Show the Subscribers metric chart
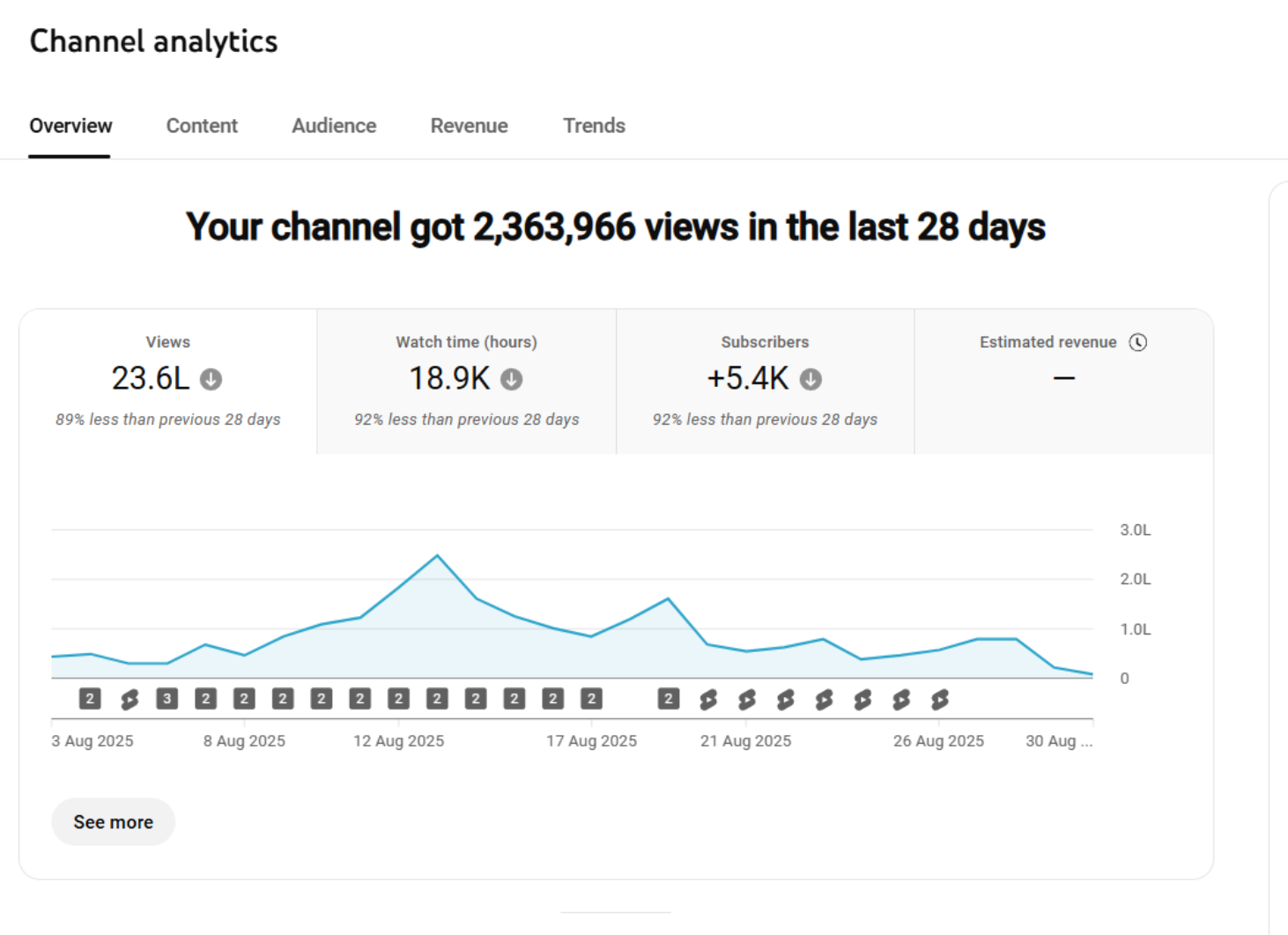1288x935 pixels. coord(765,381)
